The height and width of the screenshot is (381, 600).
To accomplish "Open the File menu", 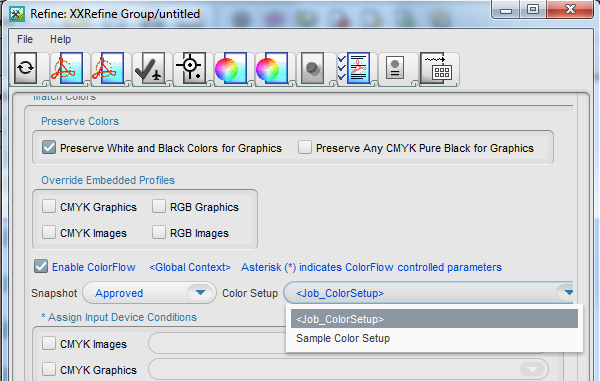I will [x=25, y=39].
